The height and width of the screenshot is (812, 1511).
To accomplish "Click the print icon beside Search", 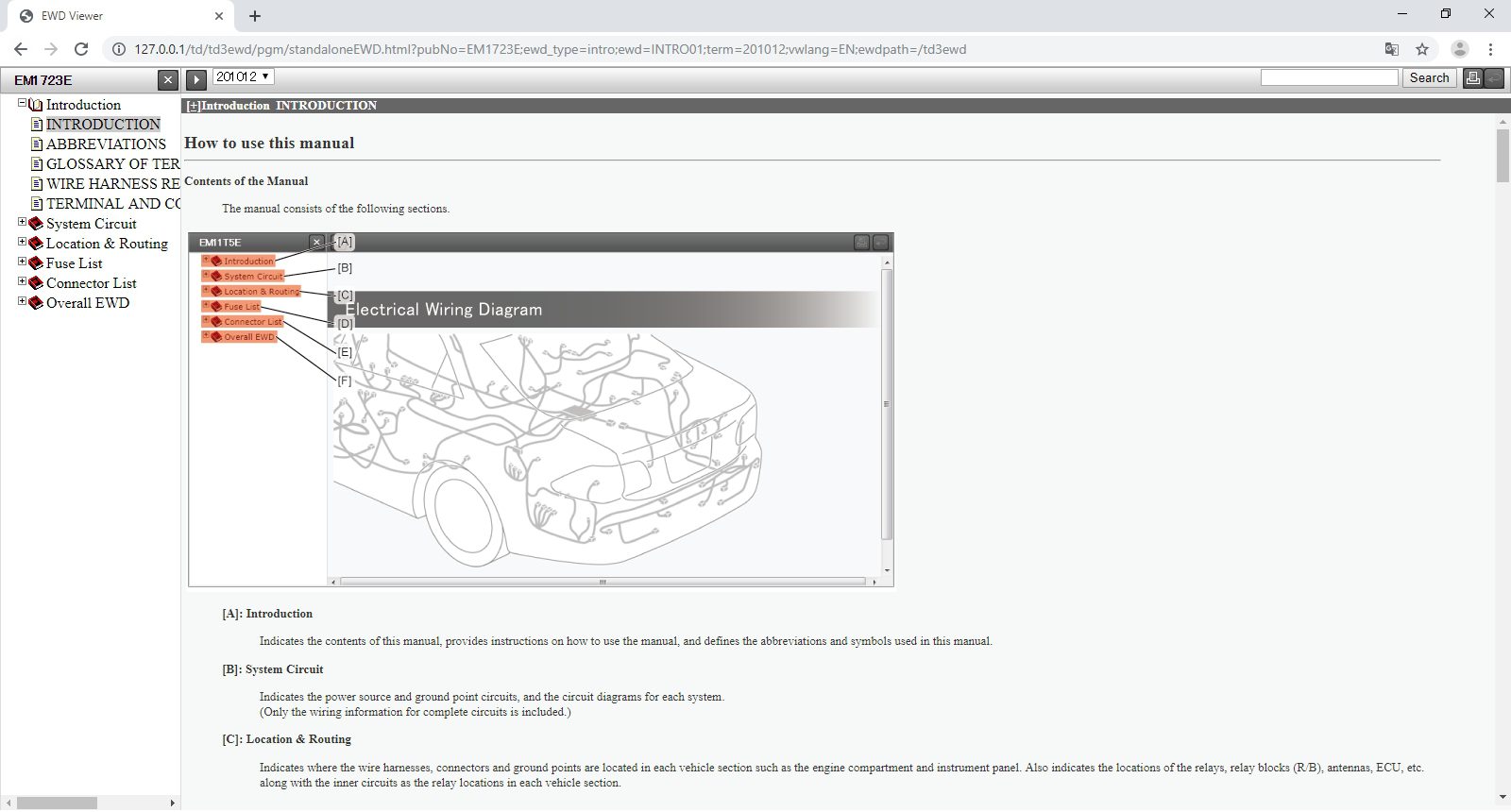I will click(1473, 78).
